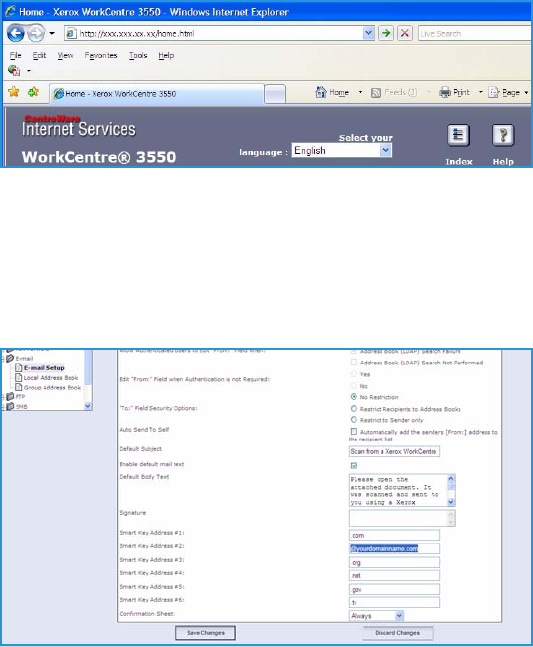Open the Page menu dropdown arrow

(526, 92)
